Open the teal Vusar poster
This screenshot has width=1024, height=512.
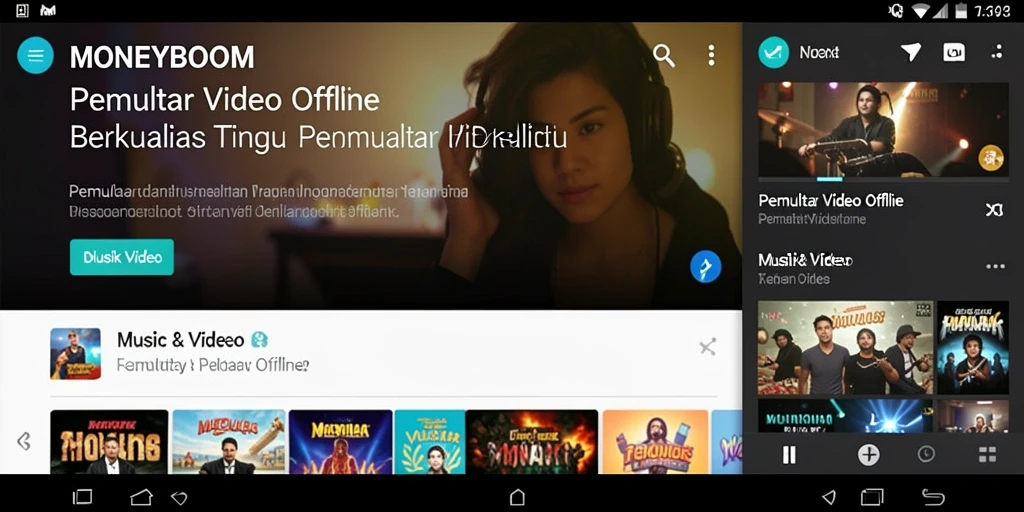point(430,441)
